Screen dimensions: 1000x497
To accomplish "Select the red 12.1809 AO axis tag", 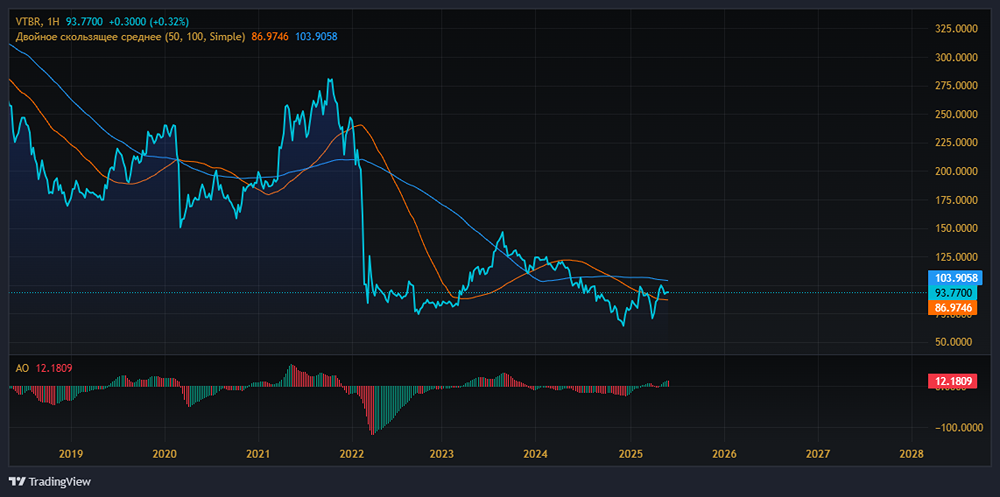I will click(x=953, y=382).
